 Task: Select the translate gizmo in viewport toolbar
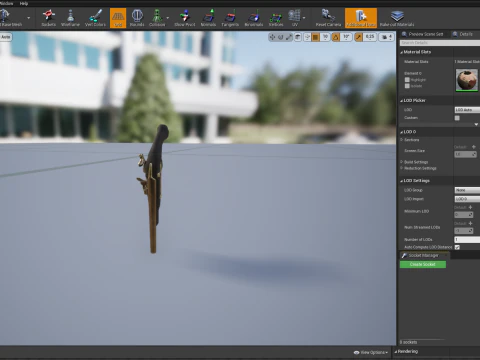click(x=272, y=37)
